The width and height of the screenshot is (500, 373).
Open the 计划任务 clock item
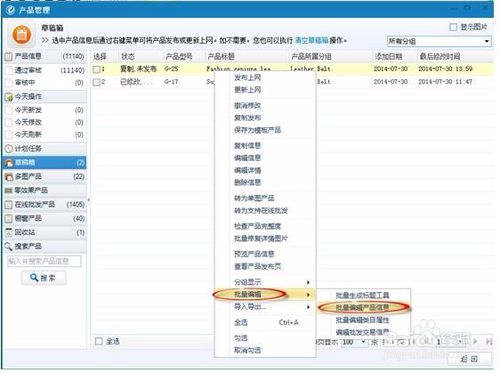[45, 149]
